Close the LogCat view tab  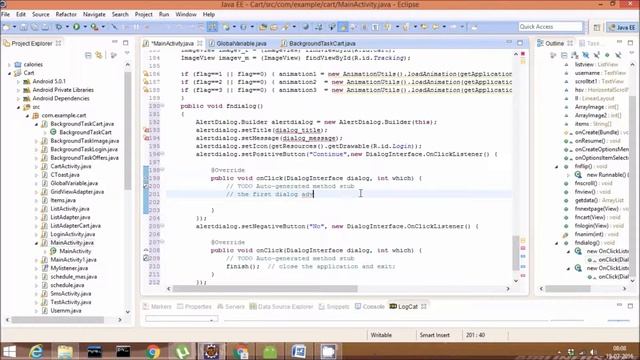(x=424, y=306)
